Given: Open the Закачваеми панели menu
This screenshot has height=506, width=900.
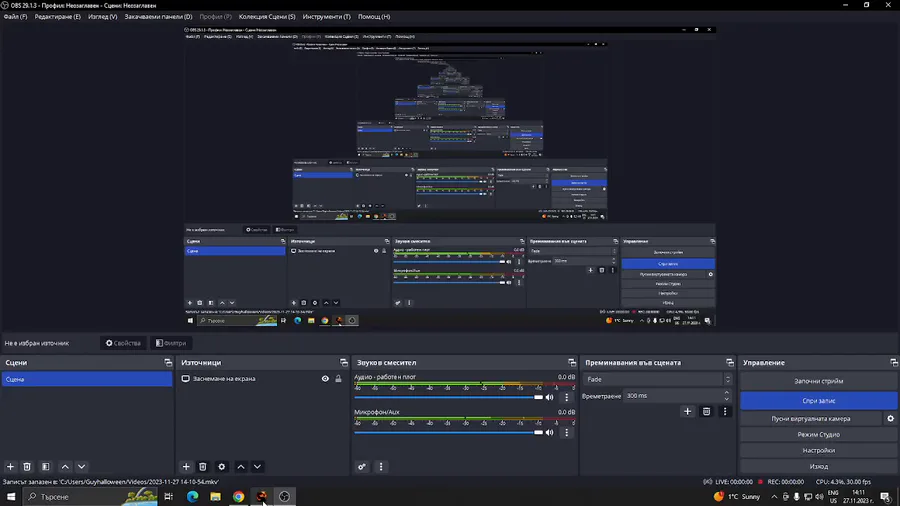Looking at the screenshot, I should [x=158, y=17].
